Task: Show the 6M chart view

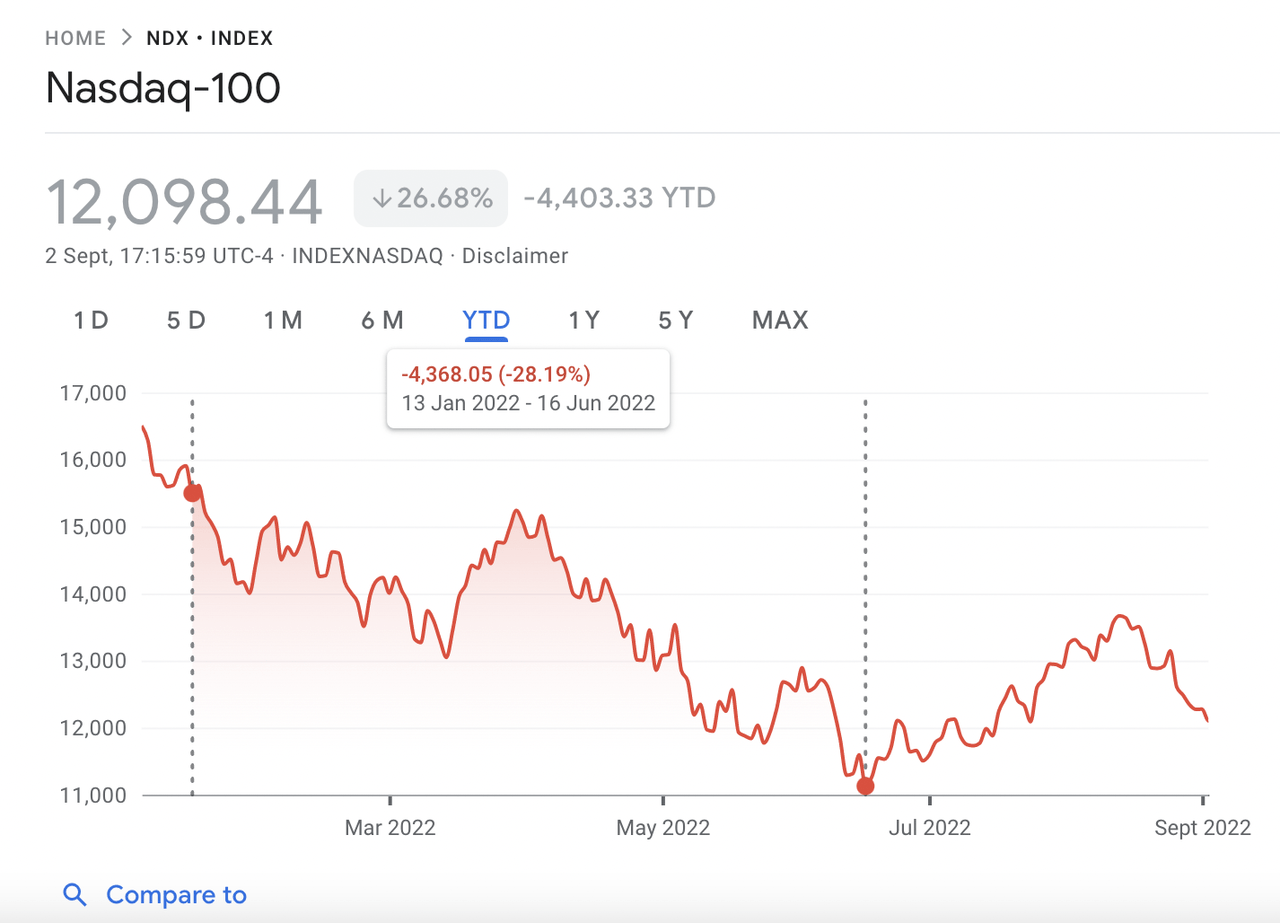Action: [x=382, y=321]
